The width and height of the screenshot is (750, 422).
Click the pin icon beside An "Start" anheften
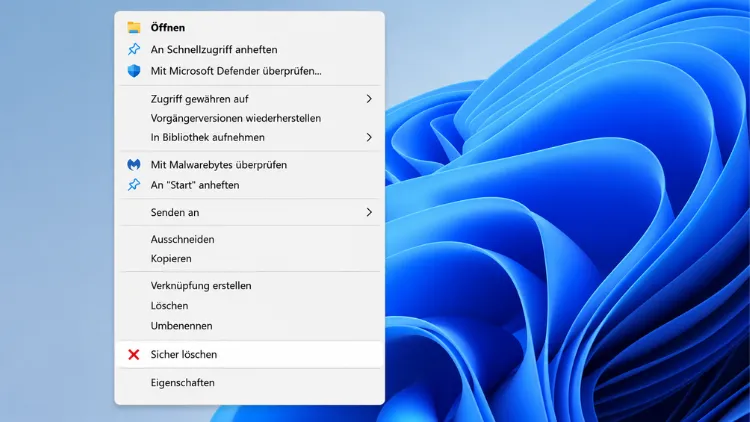tap(134, 185)
